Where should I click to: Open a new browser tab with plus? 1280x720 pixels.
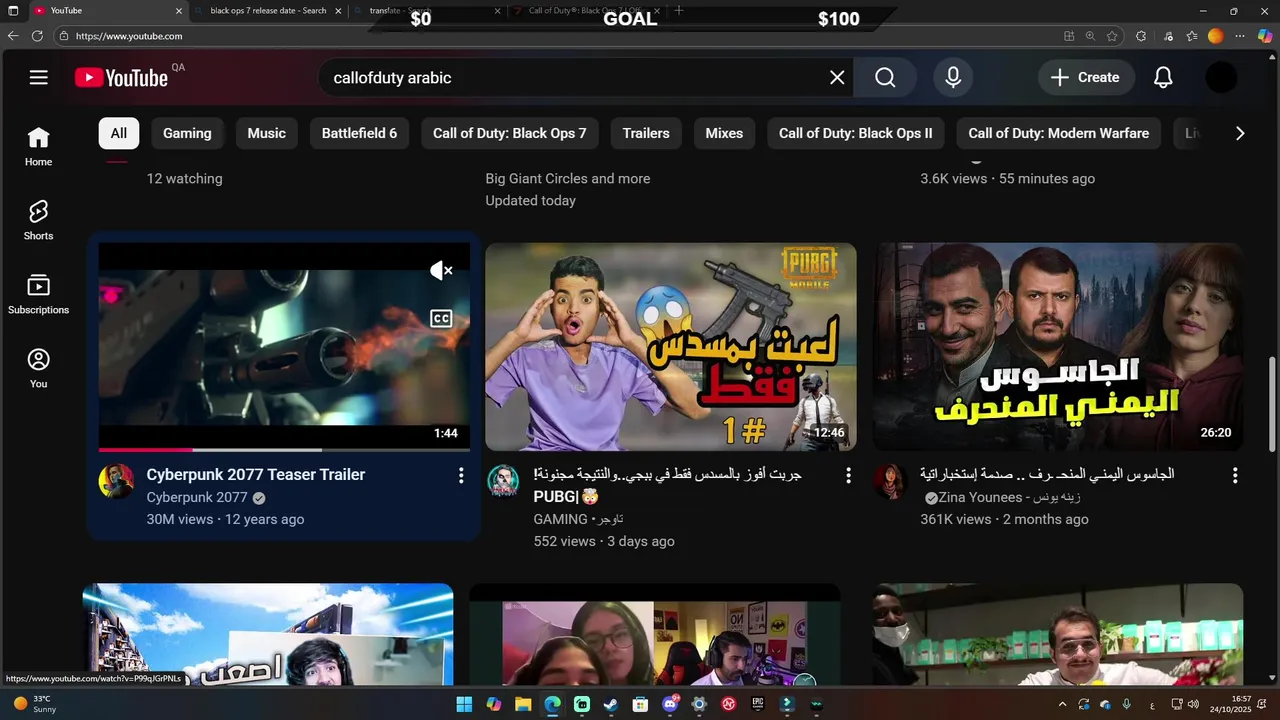[679, 10]
